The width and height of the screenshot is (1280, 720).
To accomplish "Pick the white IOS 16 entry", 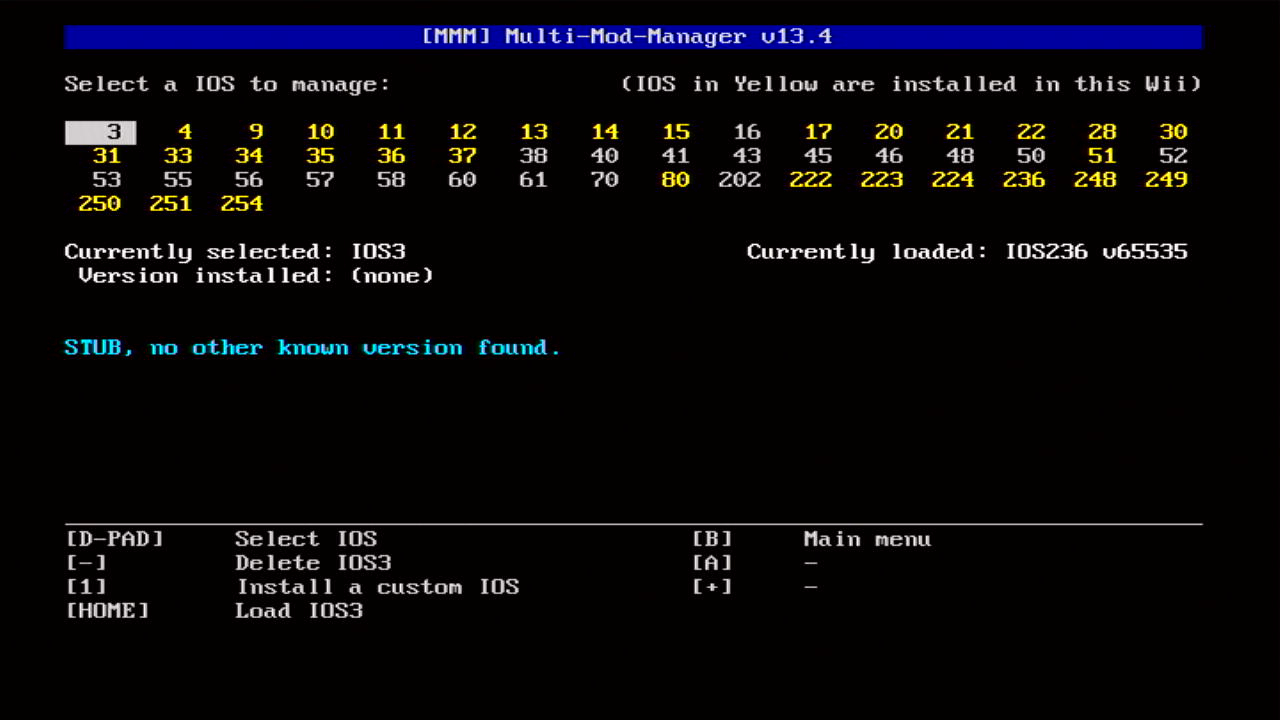I will pyautogui.click(x=747, y=132).
